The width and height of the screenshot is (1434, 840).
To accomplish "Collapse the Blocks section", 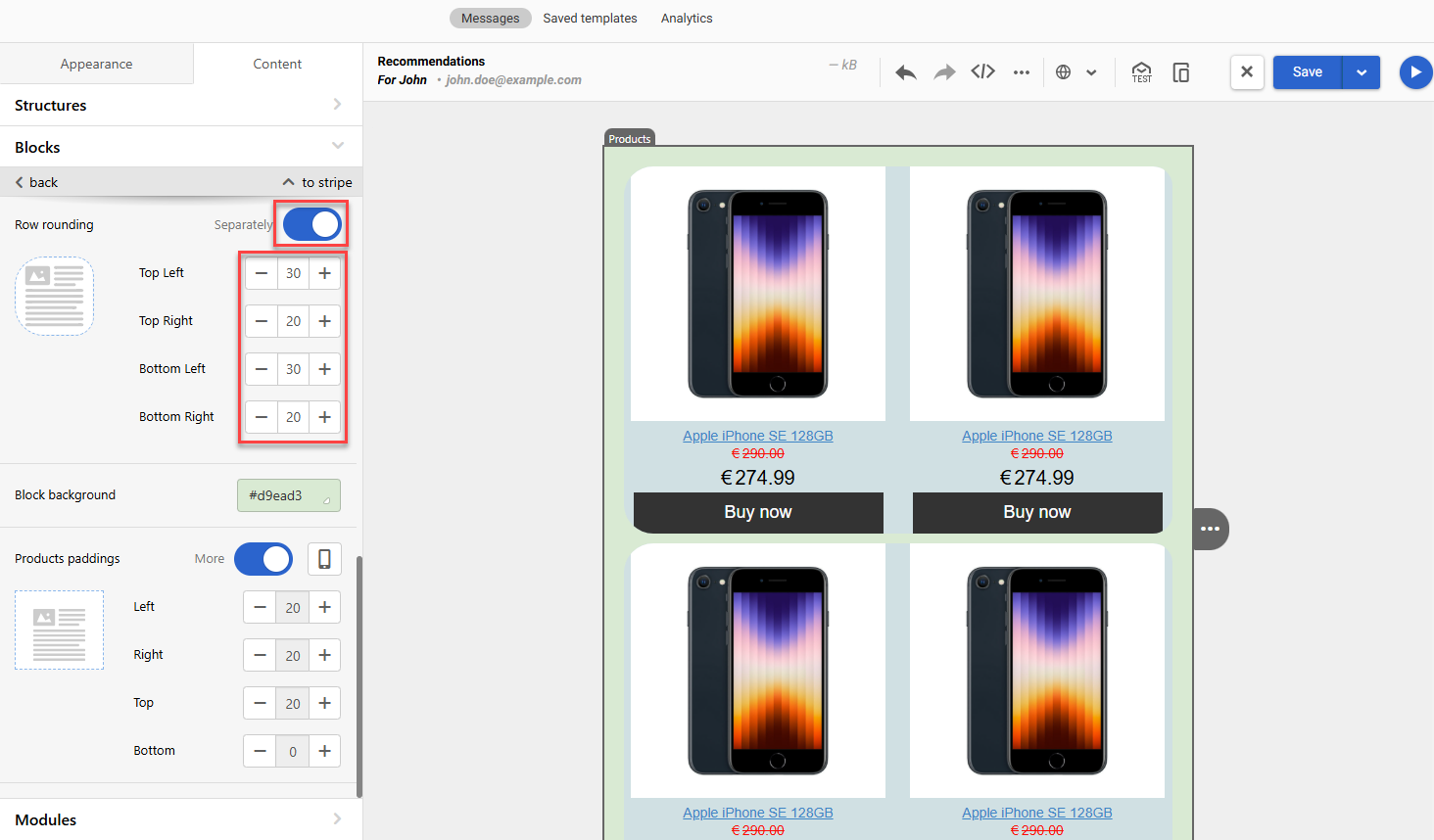I will pos(181,147).
